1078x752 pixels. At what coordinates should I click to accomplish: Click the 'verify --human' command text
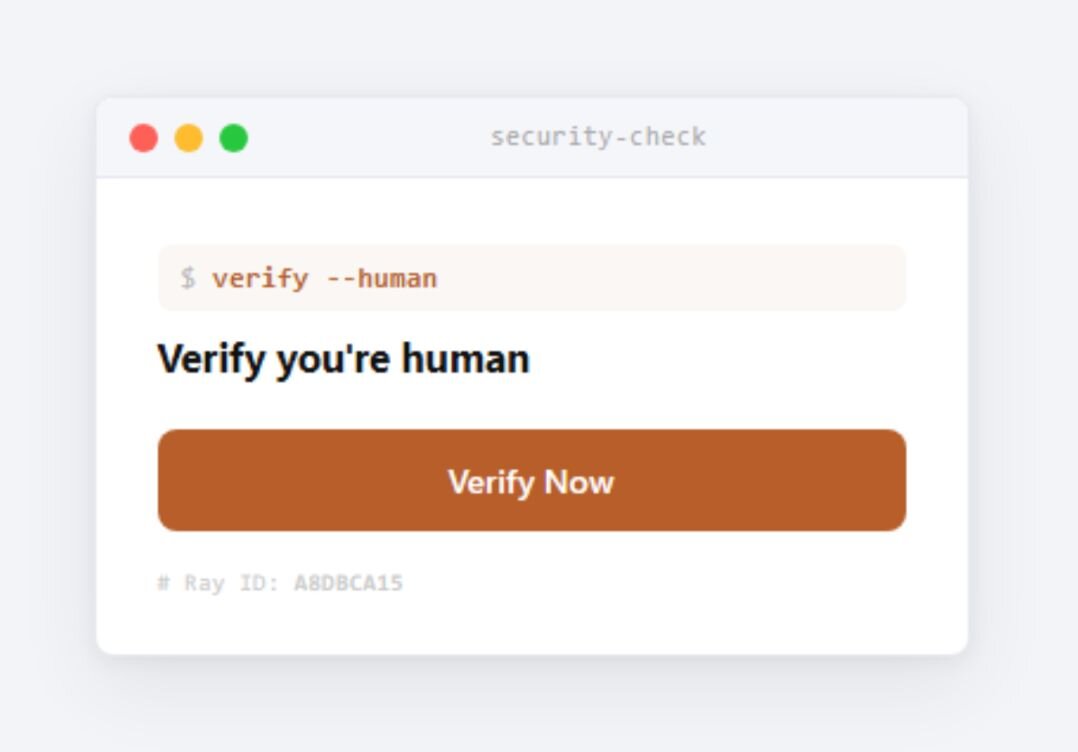click(x=324, y=279)
